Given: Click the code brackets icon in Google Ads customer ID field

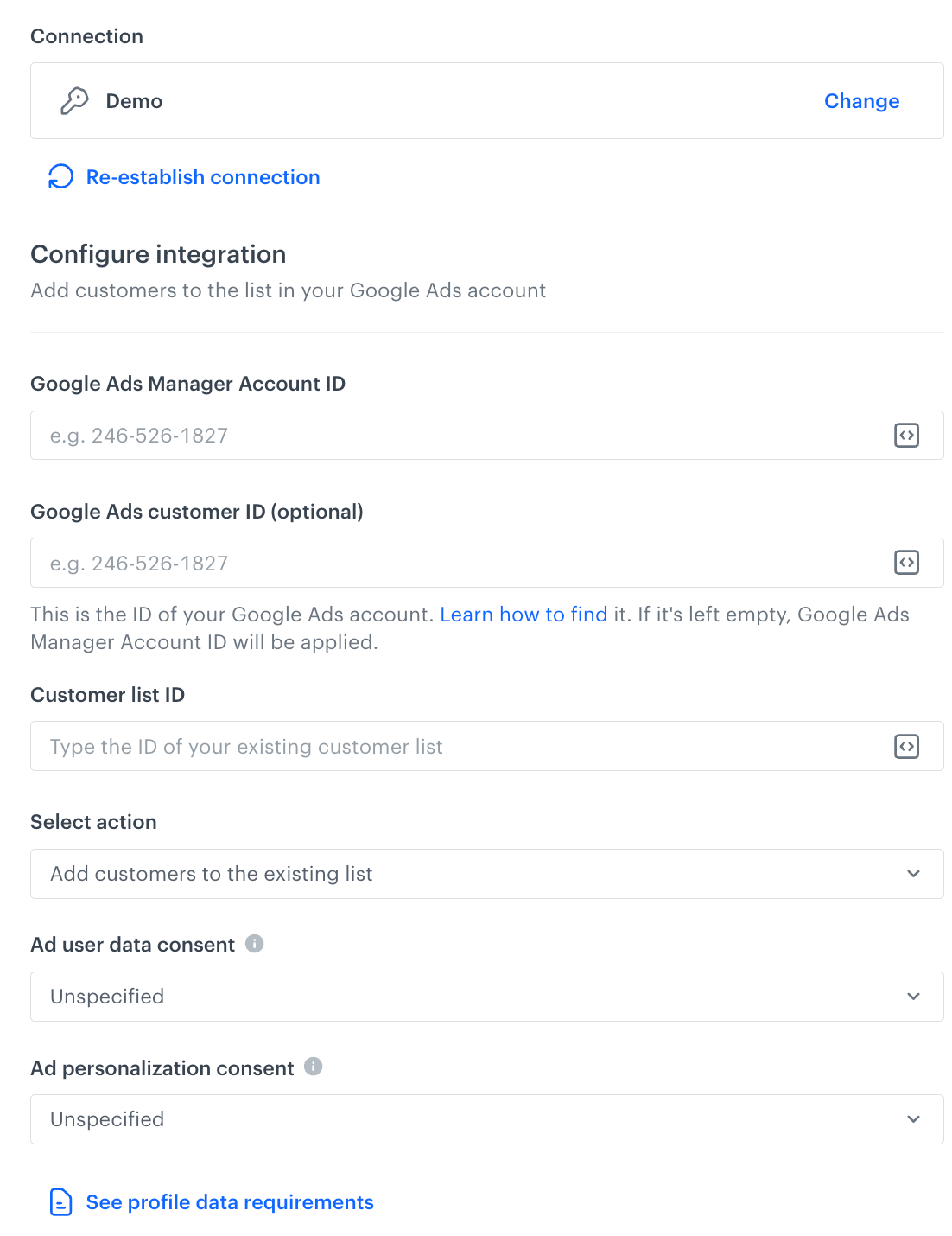Looking at the screenshot, I should click(x=906, y=563).
